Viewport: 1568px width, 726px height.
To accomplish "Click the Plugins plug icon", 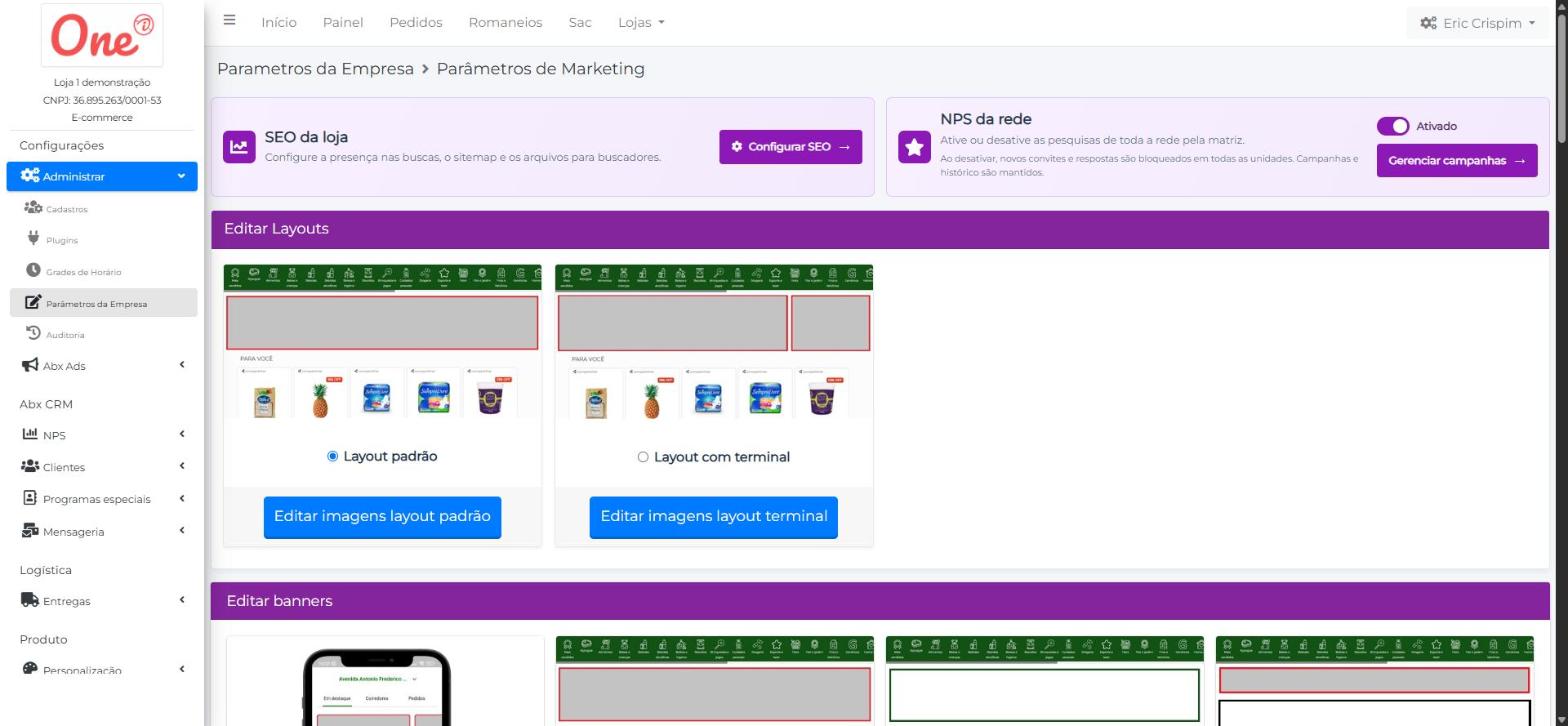I will click(33, 239).
